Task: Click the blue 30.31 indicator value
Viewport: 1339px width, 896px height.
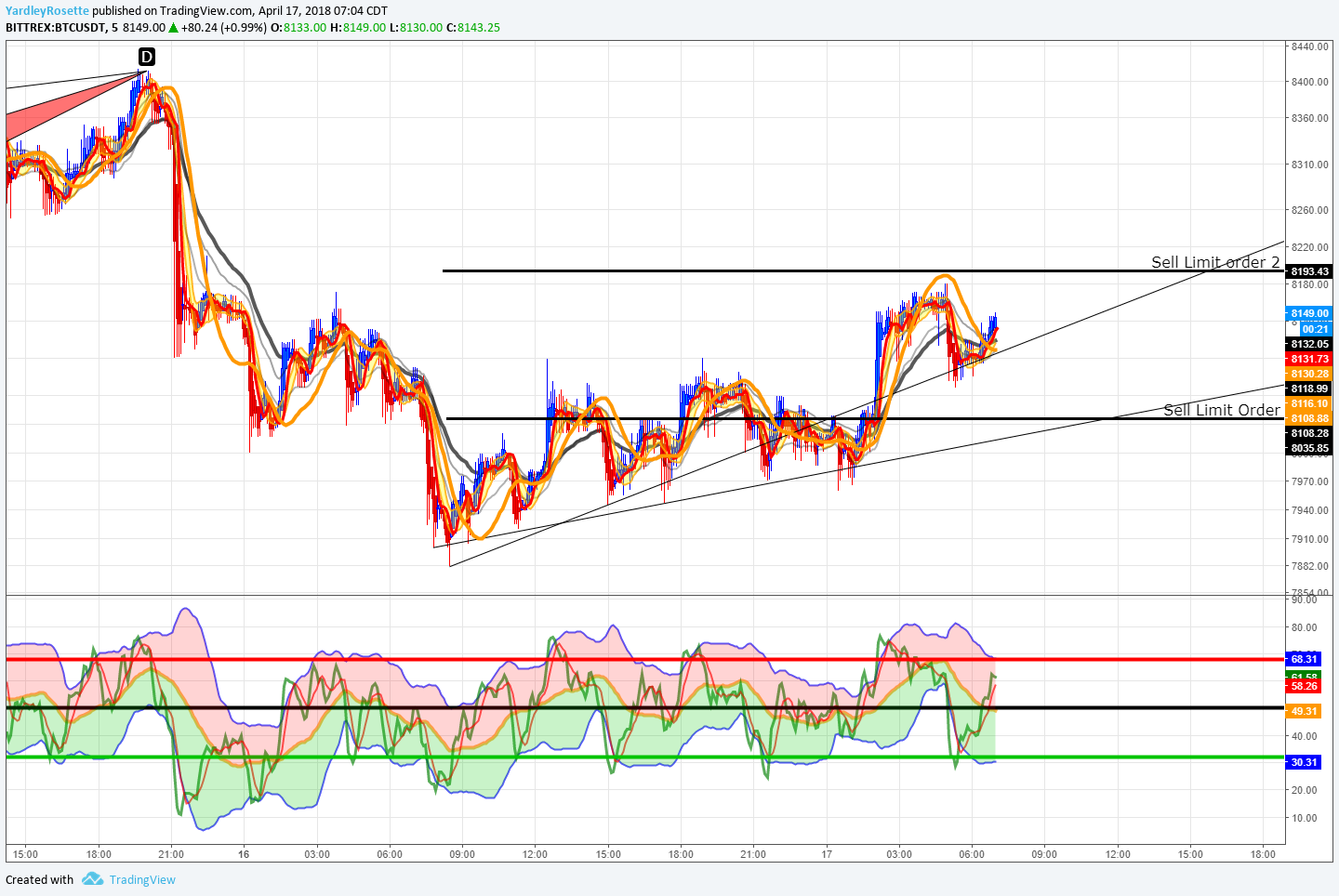Action: click(1304, 762)
